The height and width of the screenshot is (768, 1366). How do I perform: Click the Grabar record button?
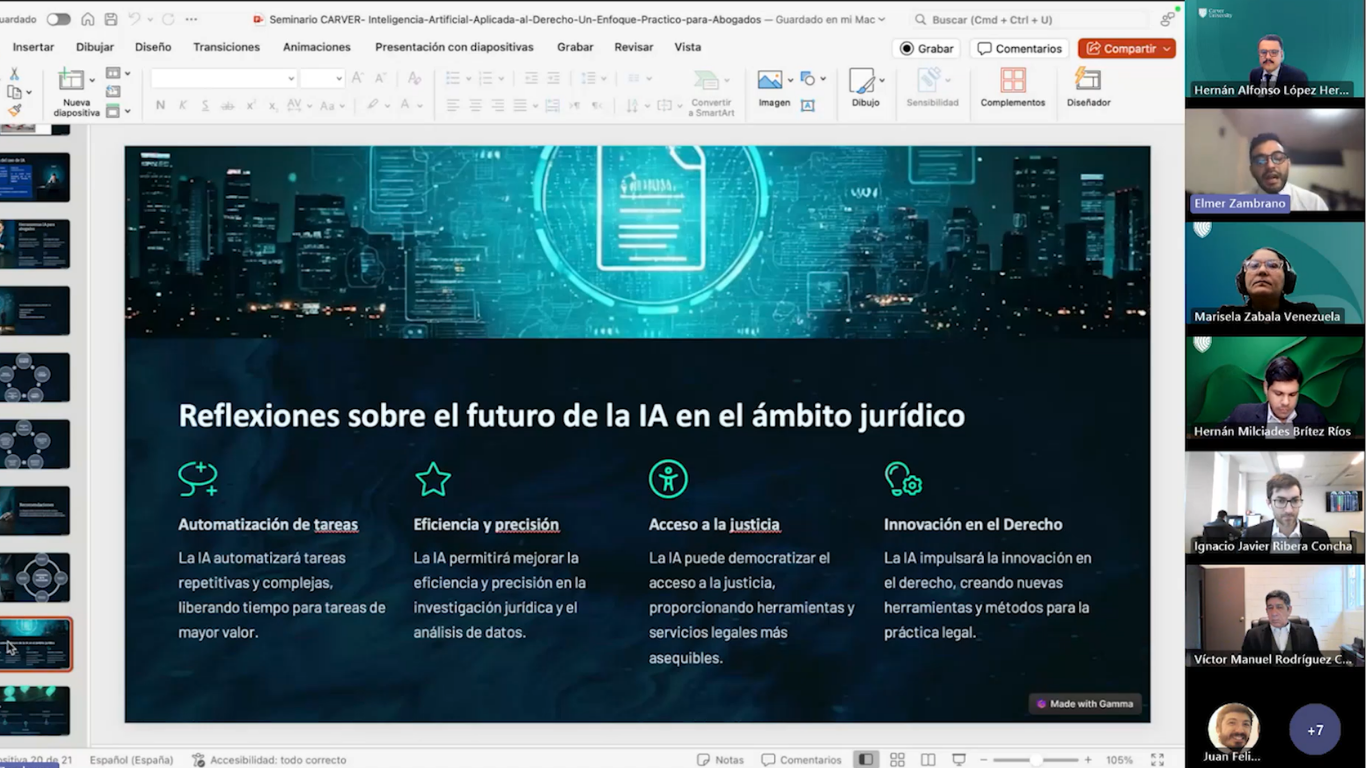tap(926, 49)
